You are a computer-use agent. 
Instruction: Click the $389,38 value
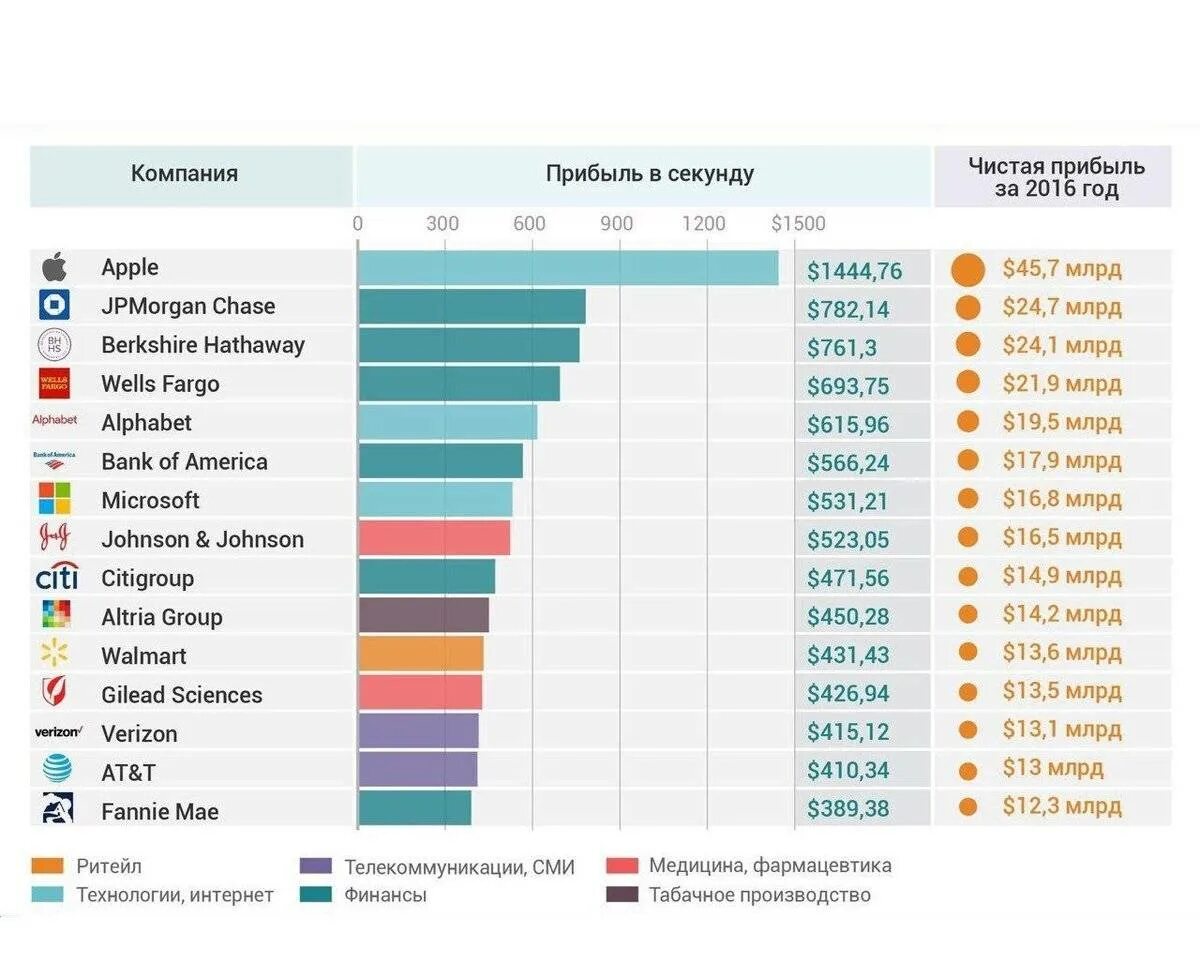(x=848, y=809)
